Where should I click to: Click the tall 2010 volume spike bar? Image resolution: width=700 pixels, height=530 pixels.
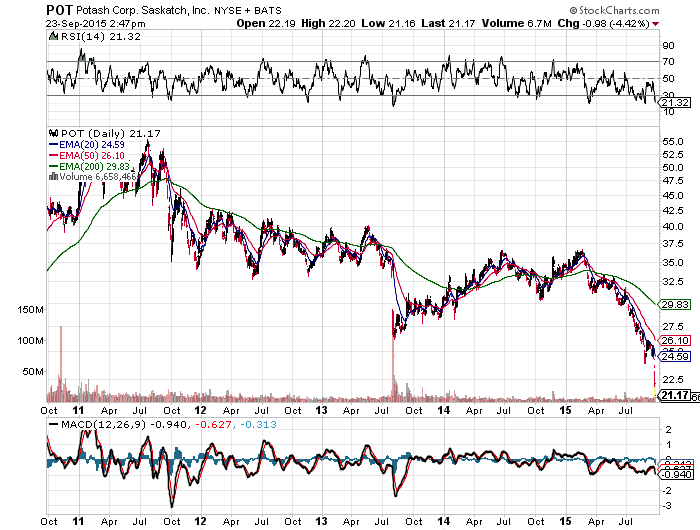tap(61, 364)
